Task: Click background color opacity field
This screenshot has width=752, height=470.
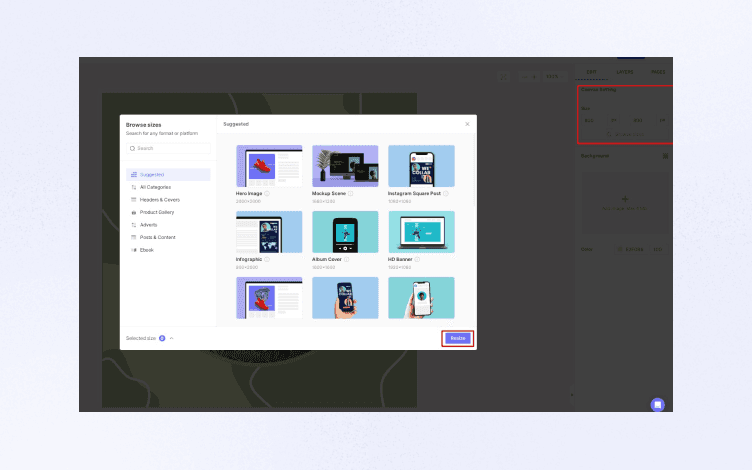Action: (x=658, y=249)
